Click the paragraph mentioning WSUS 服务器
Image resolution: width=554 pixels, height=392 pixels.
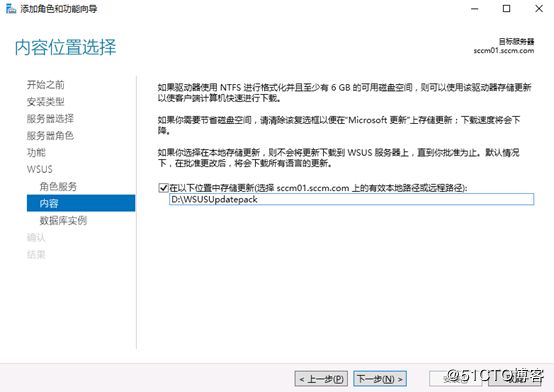click(x=338, y=158)
